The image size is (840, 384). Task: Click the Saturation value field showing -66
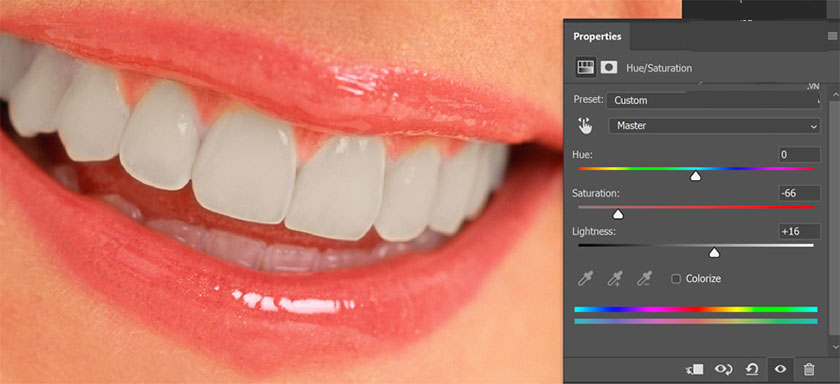pyautogui.click(x=799, y=193)
